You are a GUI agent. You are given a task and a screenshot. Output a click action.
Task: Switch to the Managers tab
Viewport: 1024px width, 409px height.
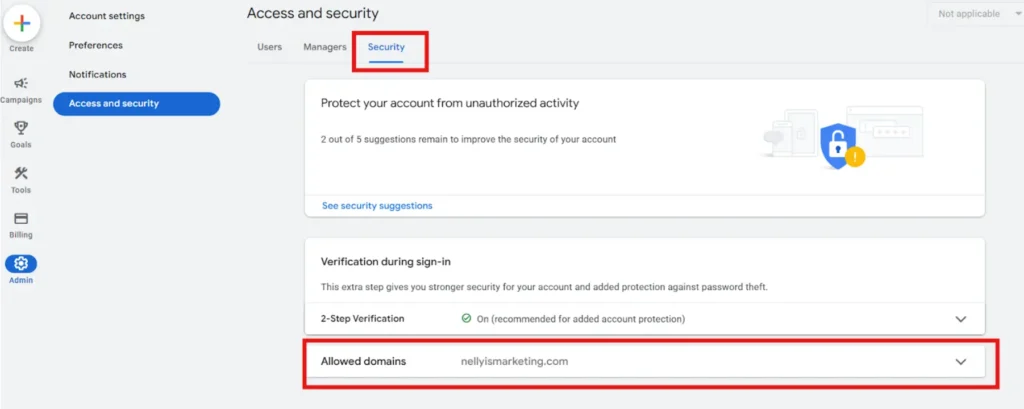325,47
